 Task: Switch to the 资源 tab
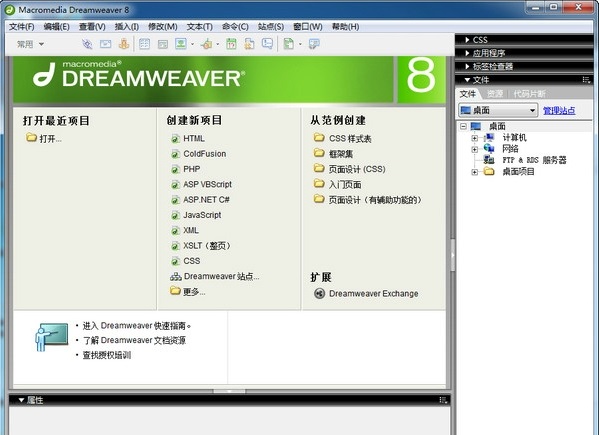pyautogui.click(x=495, y=94)
